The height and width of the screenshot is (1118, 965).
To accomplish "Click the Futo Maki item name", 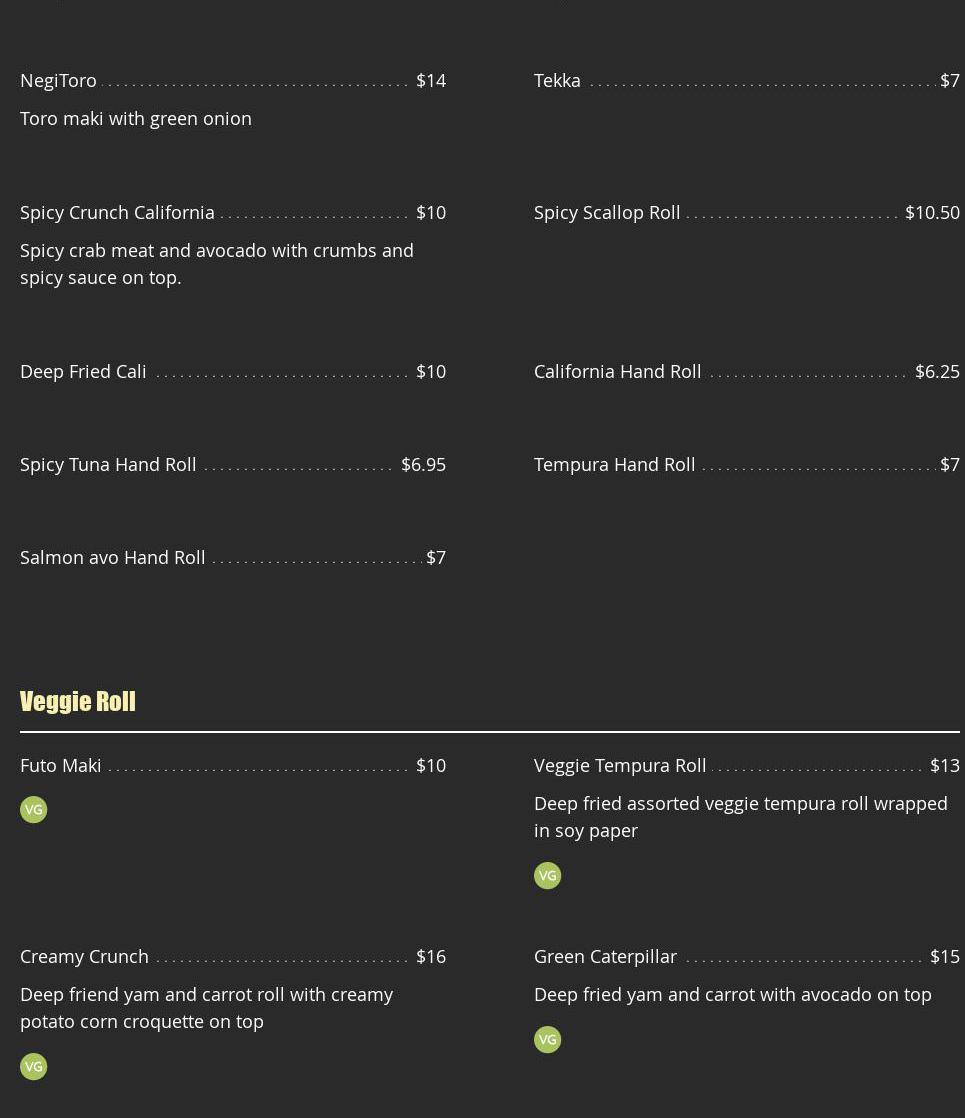I will [61, 765].
